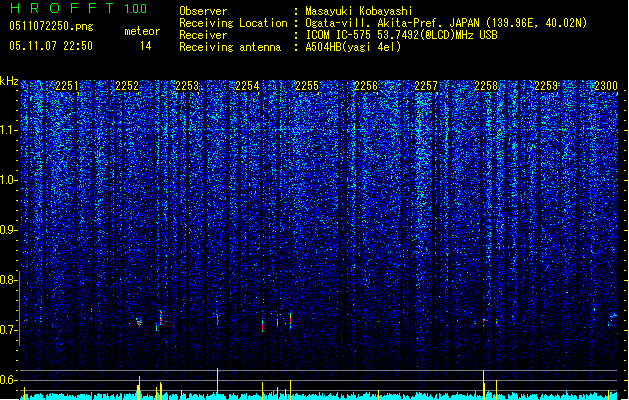The width and height of the screenshot is (629, 400).
Task: Select the ICOM IC-575 receiver description
Action: pyautogui.click(x=402, y=35)
